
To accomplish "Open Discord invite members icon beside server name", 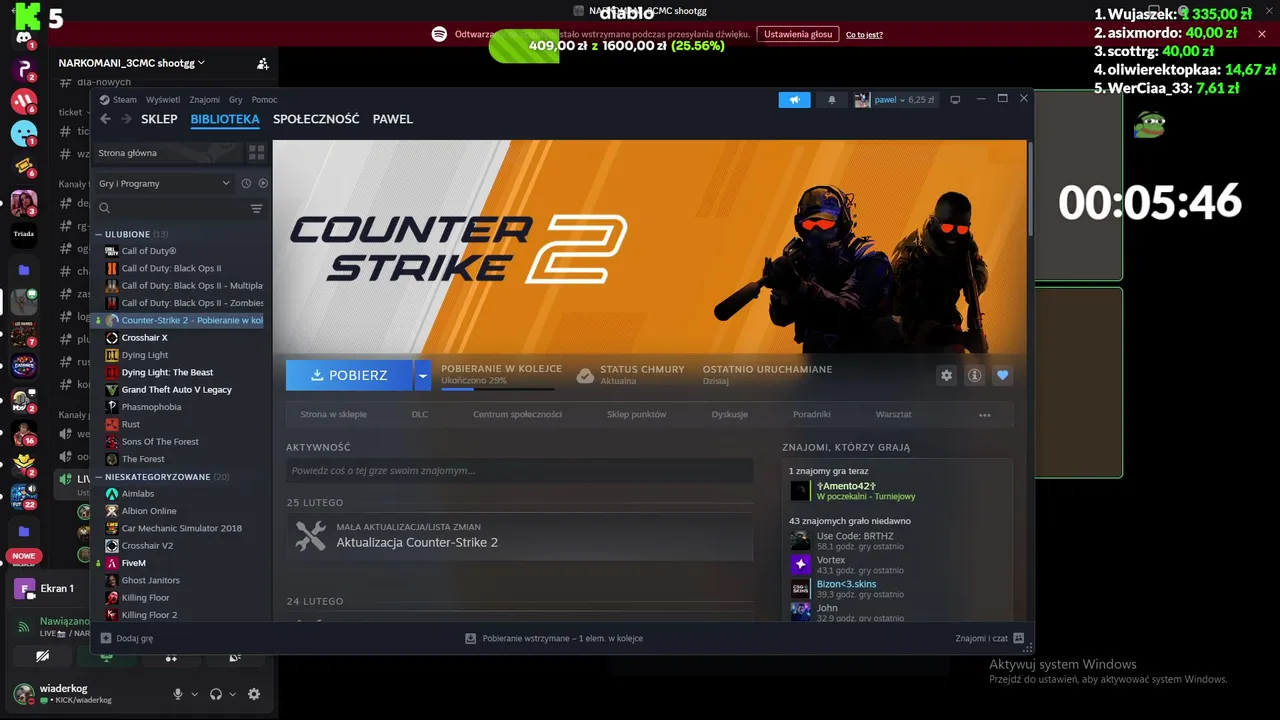I will pos(262,63).
